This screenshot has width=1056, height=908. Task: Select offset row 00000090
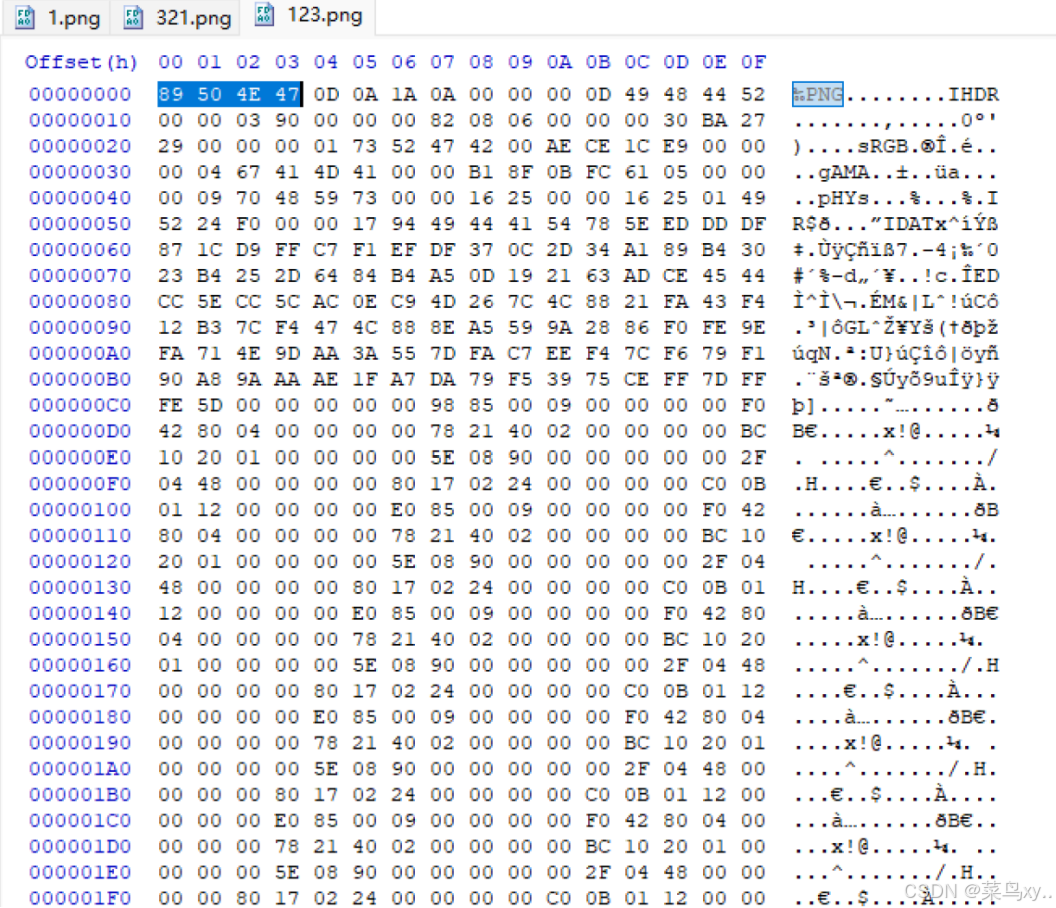coord(80,327)
